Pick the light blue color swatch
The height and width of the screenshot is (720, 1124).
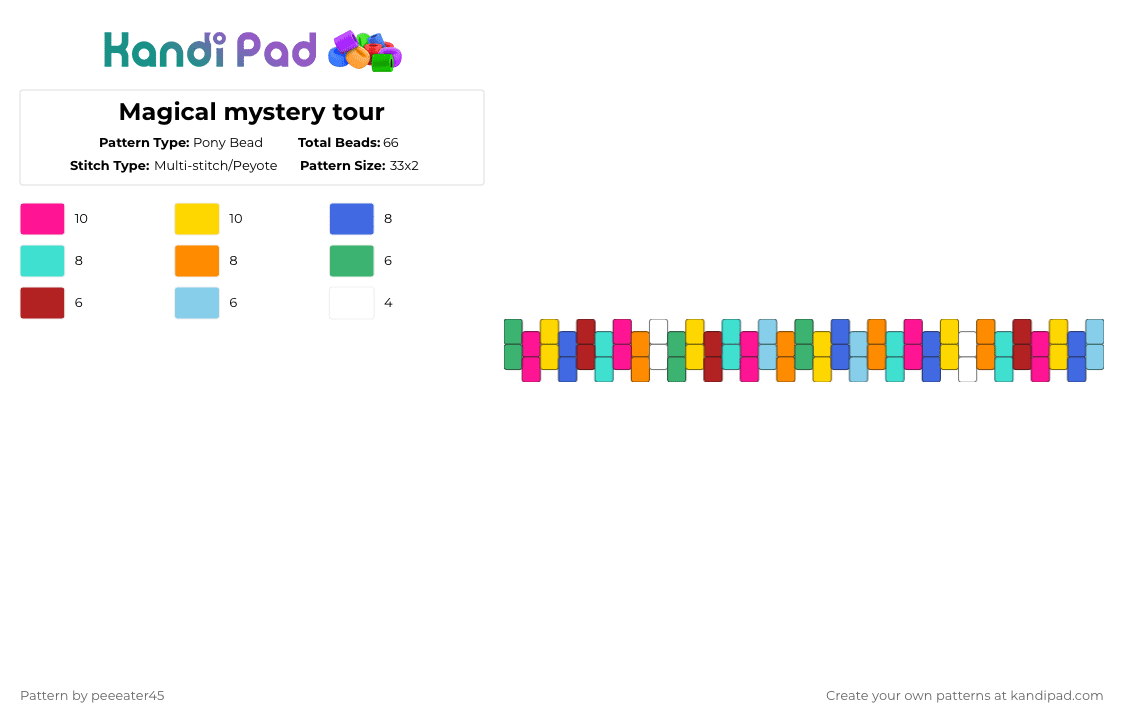click(x=197, y=303)
